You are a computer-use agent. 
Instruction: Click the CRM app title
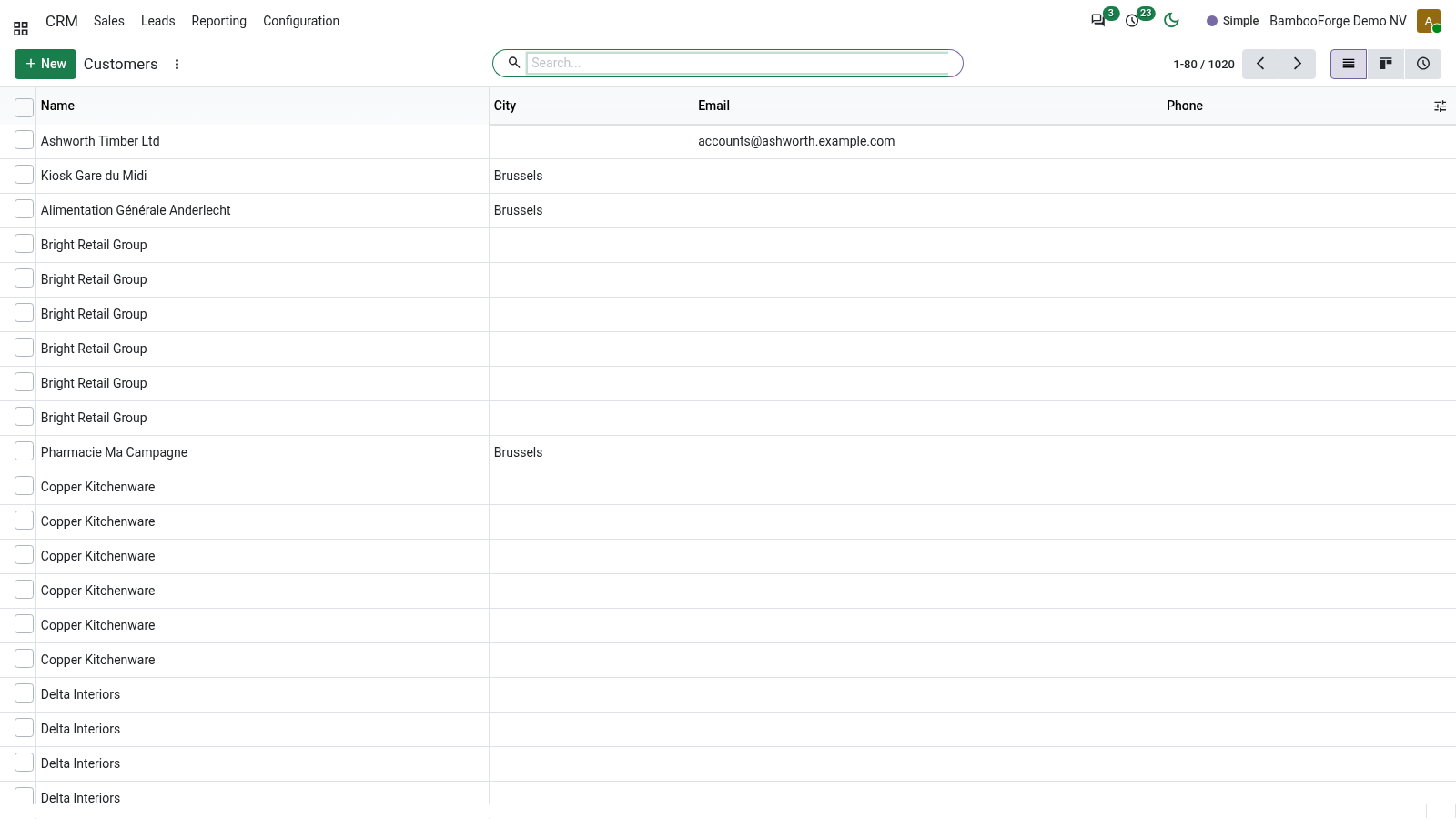point(62,21)
